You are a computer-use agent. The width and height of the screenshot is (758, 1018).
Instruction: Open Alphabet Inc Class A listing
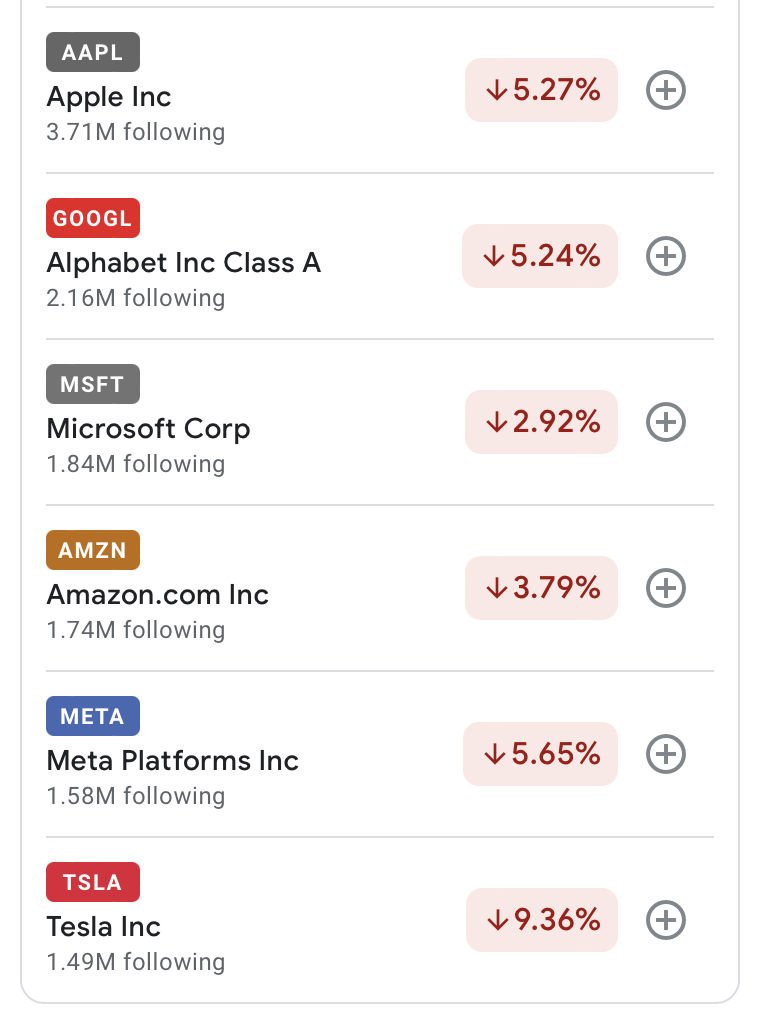[184, 263]
